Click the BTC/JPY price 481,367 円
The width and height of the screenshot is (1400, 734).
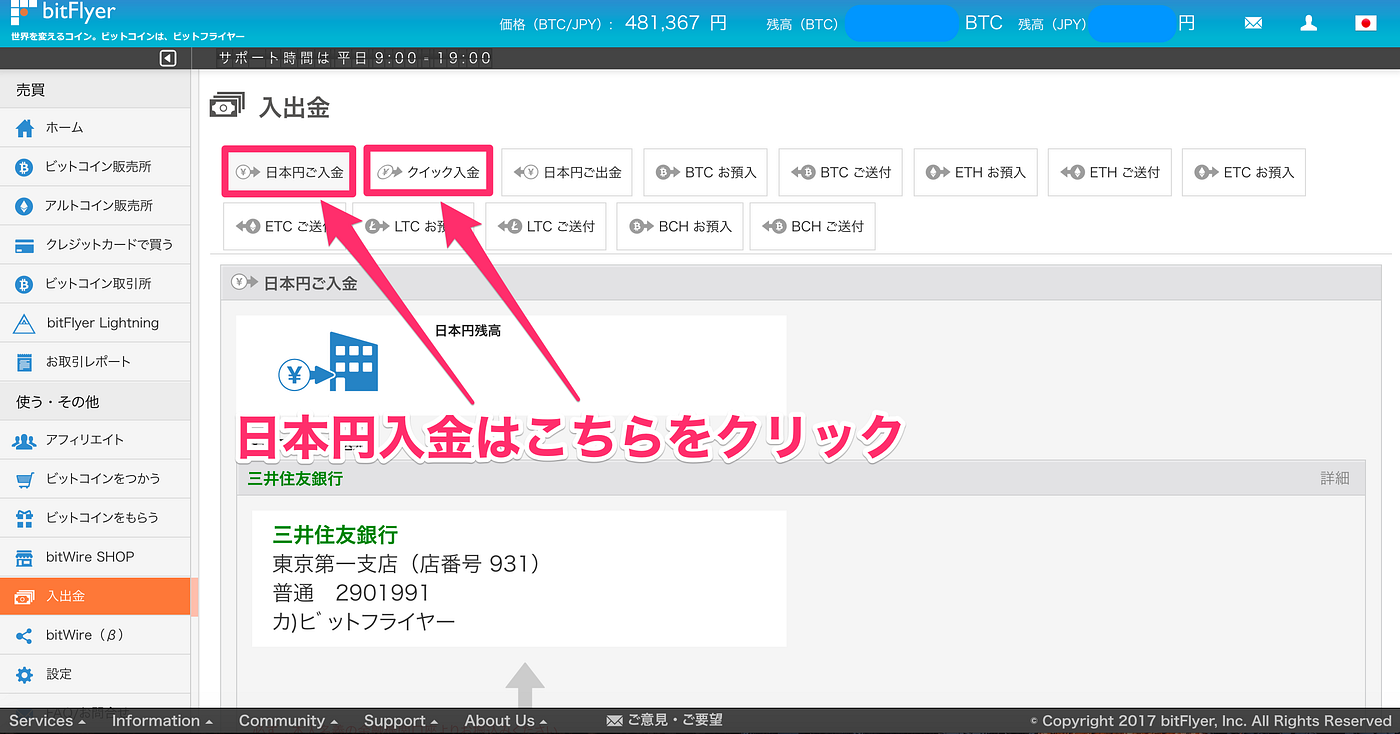click(x=675, y=22)
